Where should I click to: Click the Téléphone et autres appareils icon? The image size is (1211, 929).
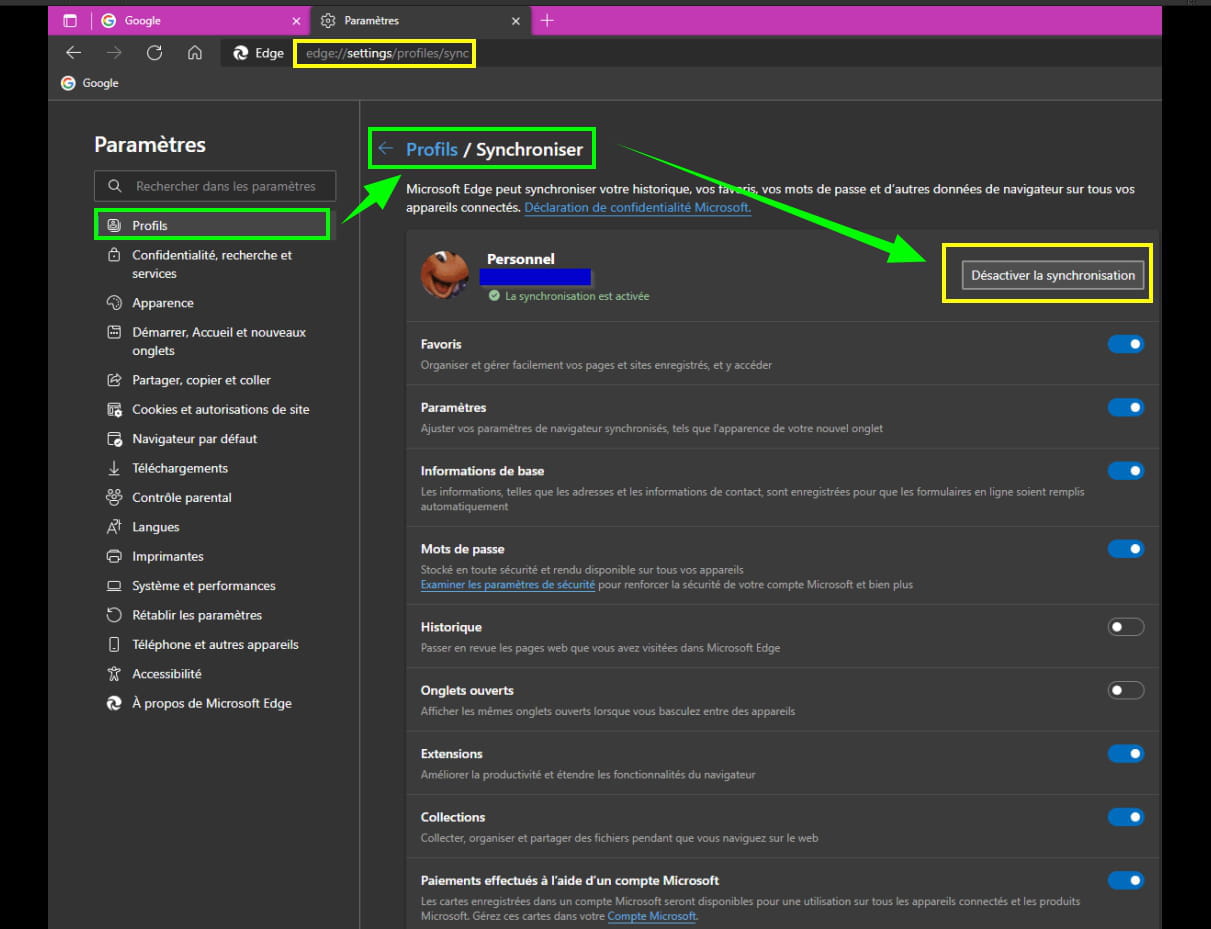pyautogui.click(x=114, y=644)
